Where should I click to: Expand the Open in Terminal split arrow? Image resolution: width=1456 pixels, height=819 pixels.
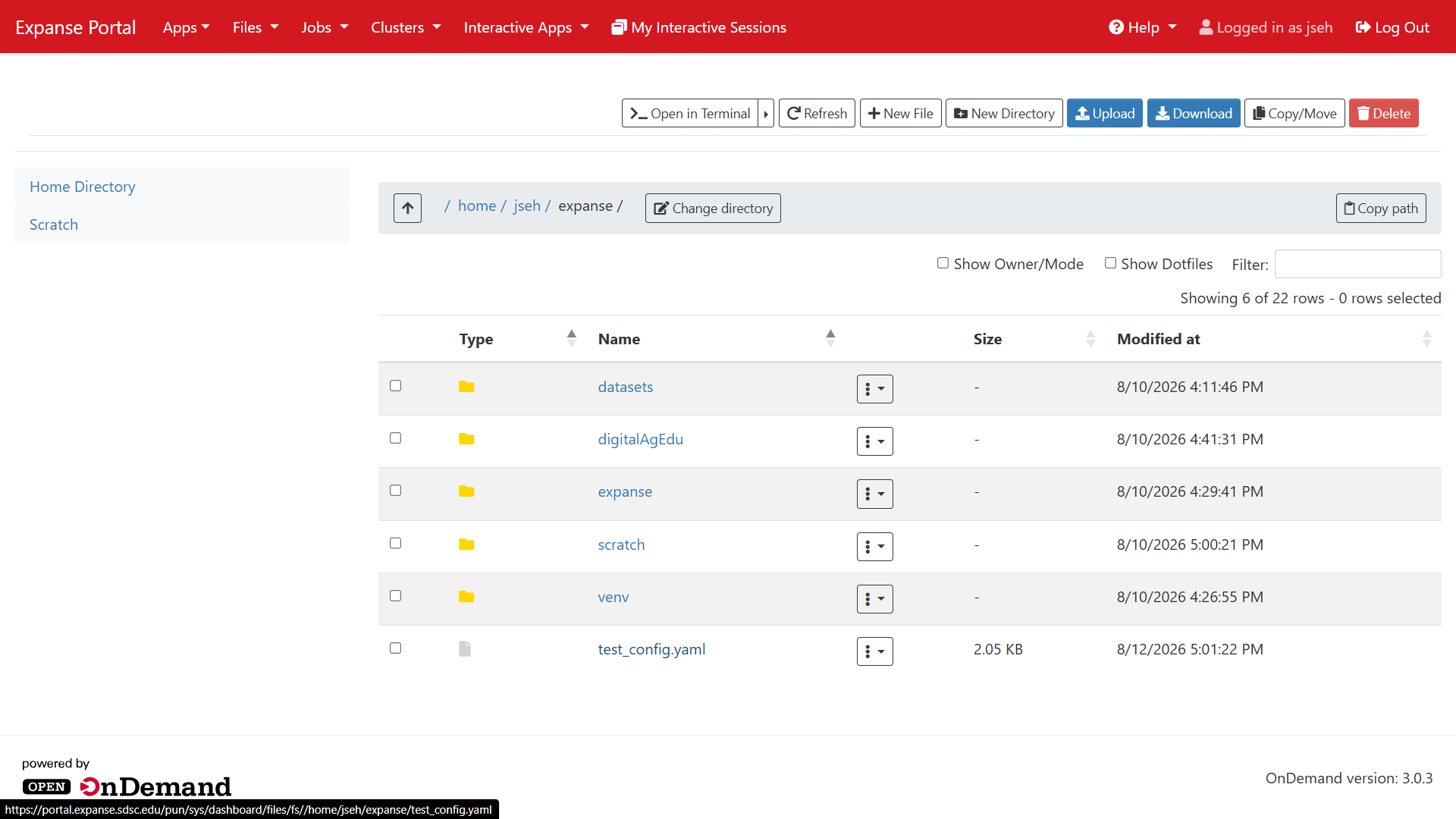(x=766, y=113)
